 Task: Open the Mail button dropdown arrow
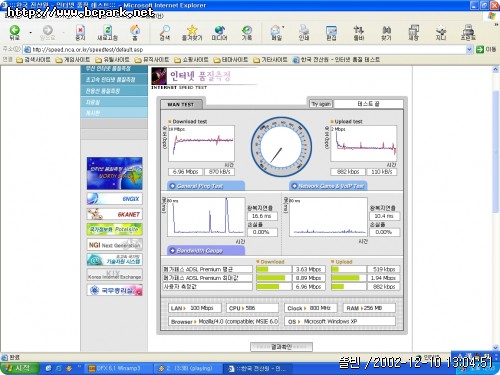click(283, 28)
